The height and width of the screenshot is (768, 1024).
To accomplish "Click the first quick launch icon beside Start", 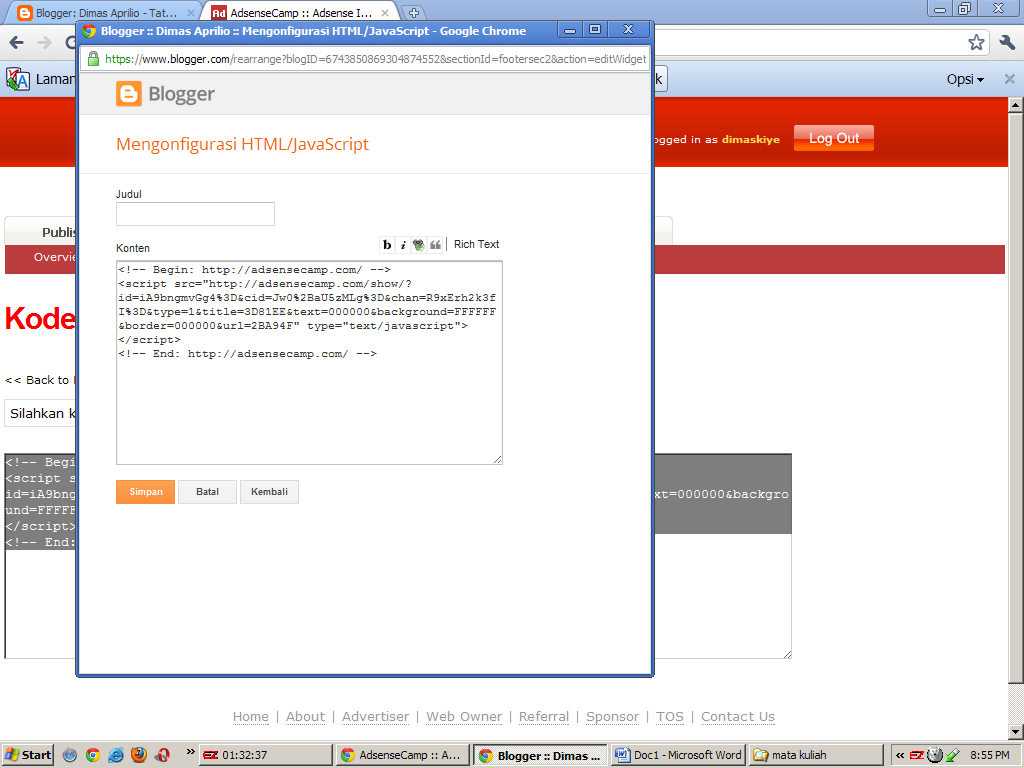I will (70, 755).
